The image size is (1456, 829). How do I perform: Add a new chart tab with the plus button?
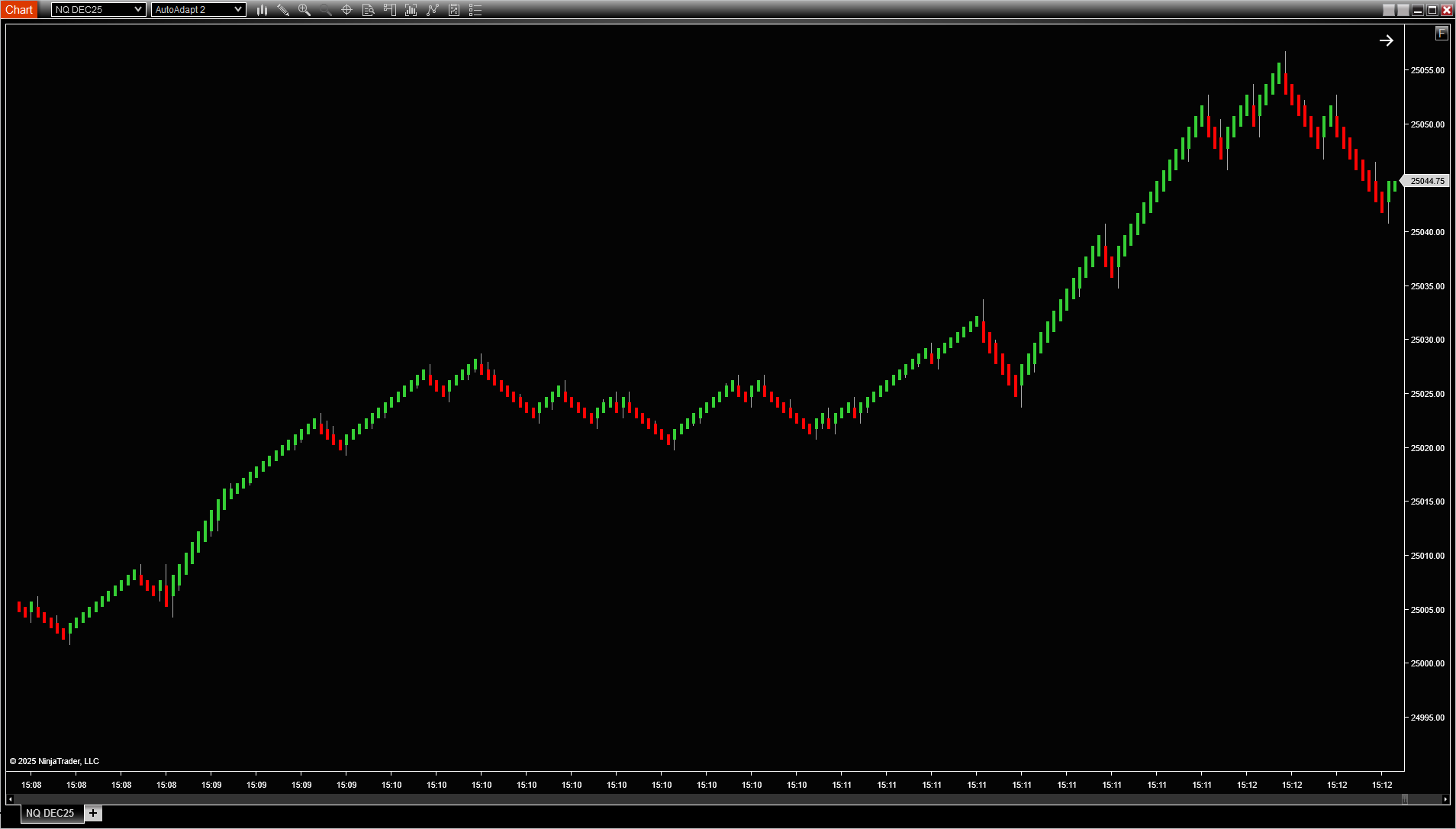click(x=92, y=813)
